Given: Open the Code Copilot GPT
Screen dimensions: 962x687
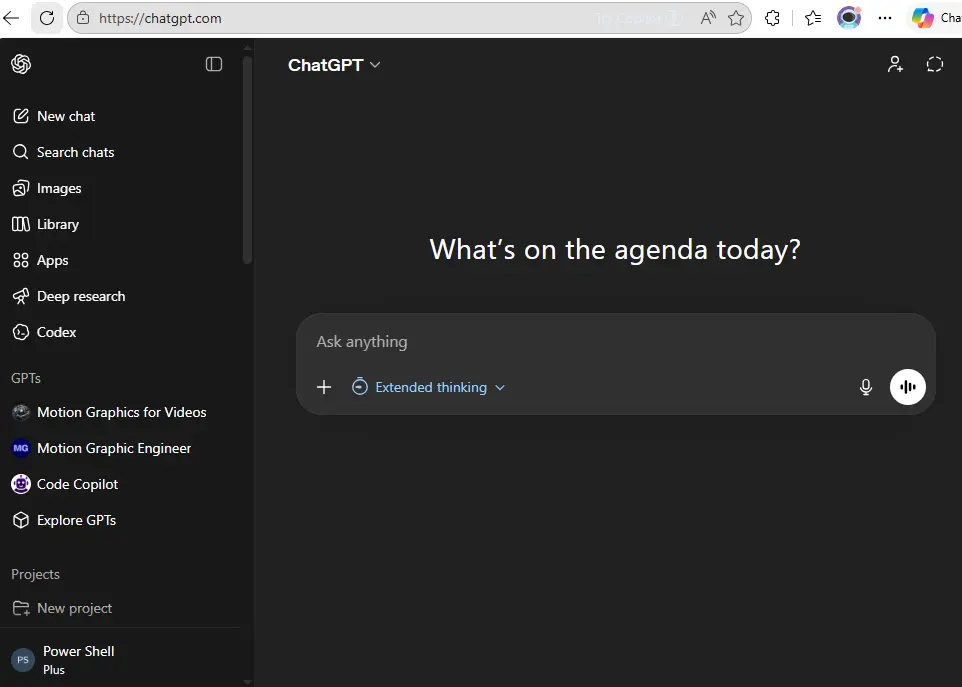Looking at the screenshot, I should pyautogui.click(x=120, y=484).
